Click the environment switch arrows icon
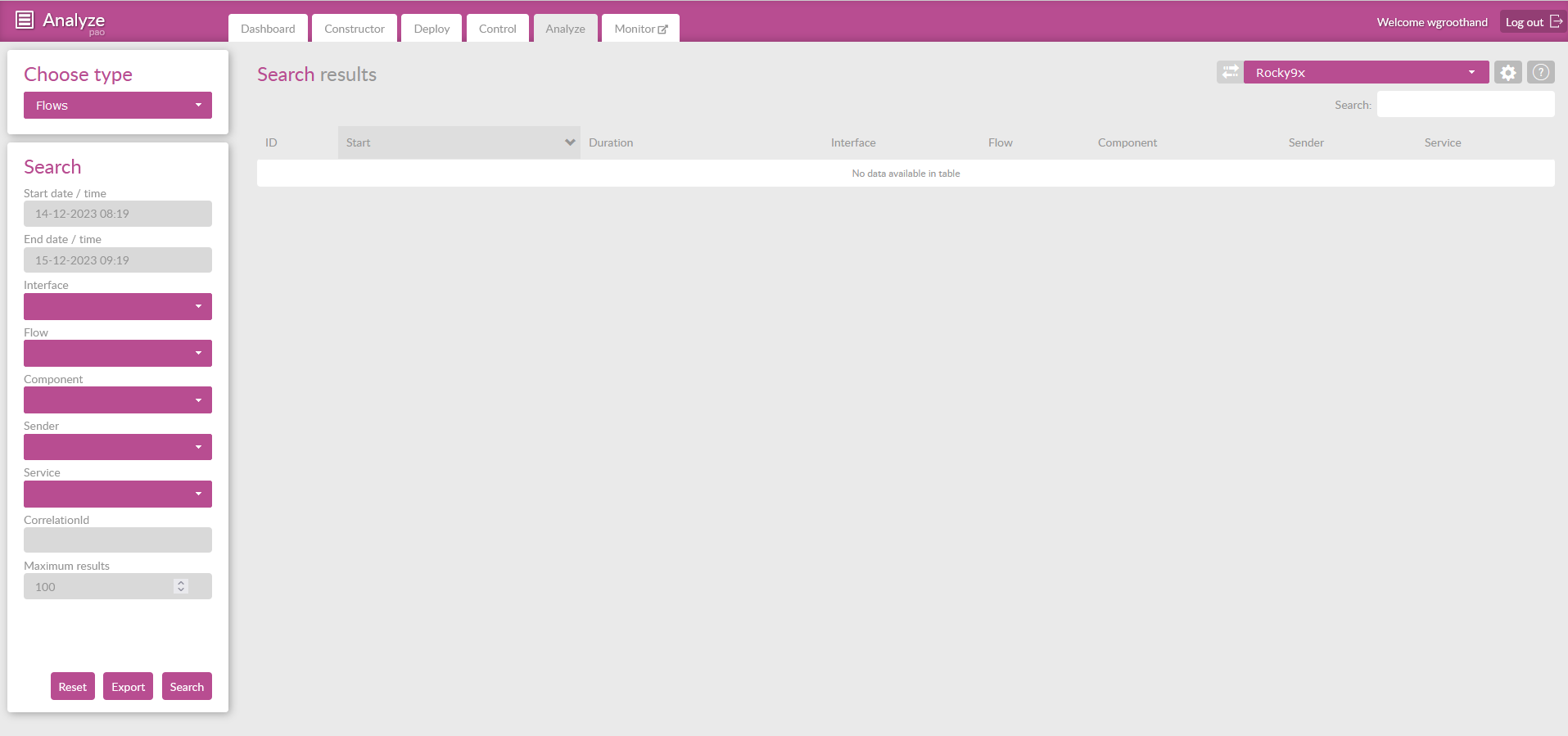 pyautogui.click(x=1230, y=72)
